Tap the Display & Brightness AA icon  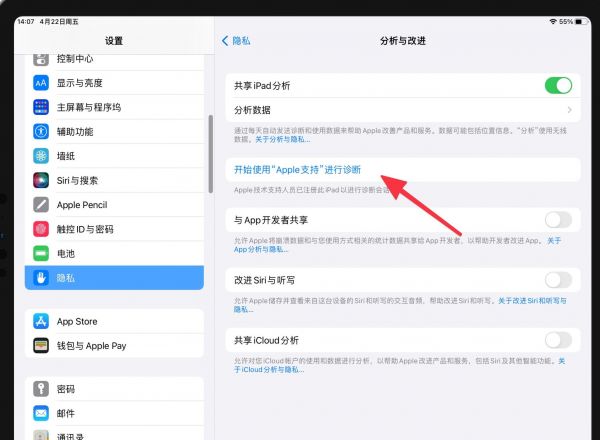click(41, 83)
